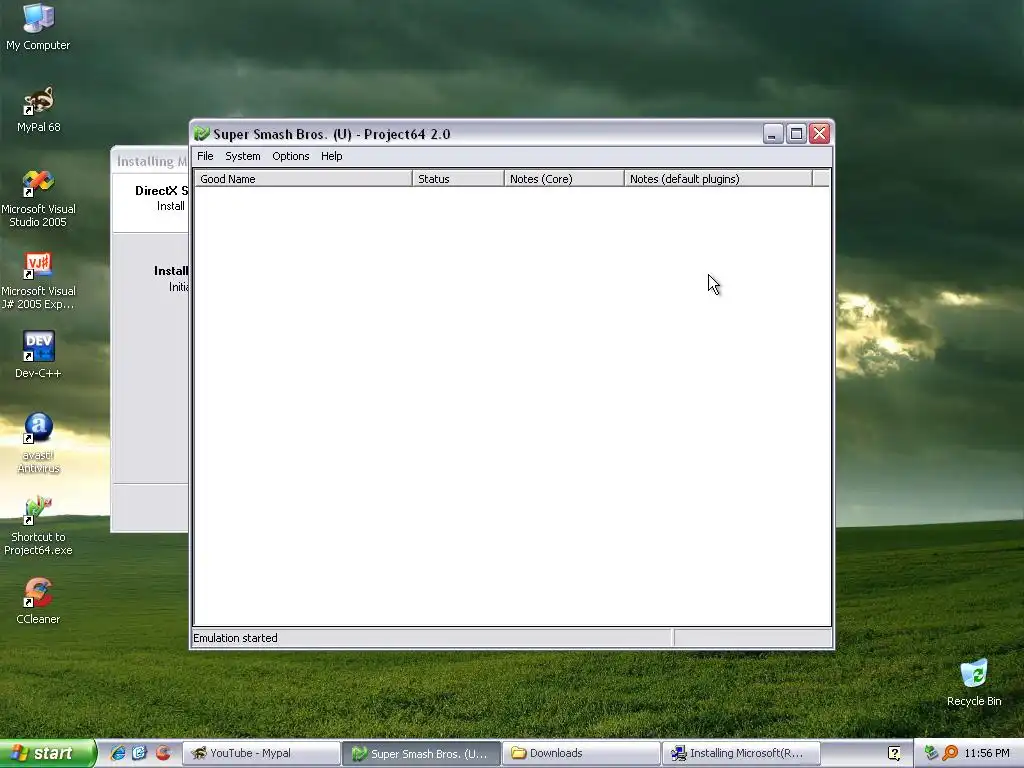Select Microsoft Visual Studio 2005 desktop icon
Viewport: 1024px width, 768px height.
pos(38,199)
